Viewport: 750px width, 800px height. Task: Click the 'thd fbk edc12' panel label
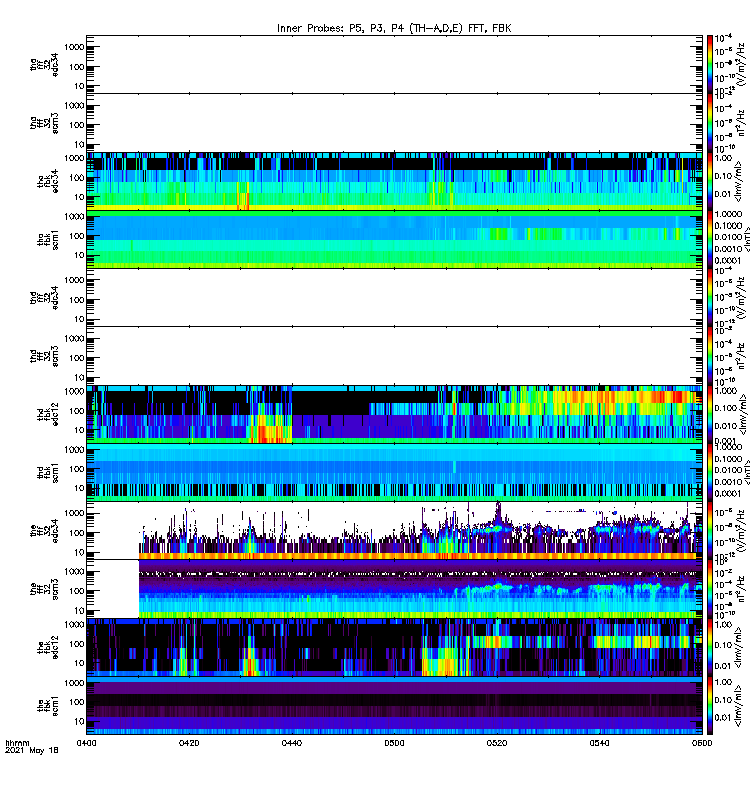tap(48, 414)
